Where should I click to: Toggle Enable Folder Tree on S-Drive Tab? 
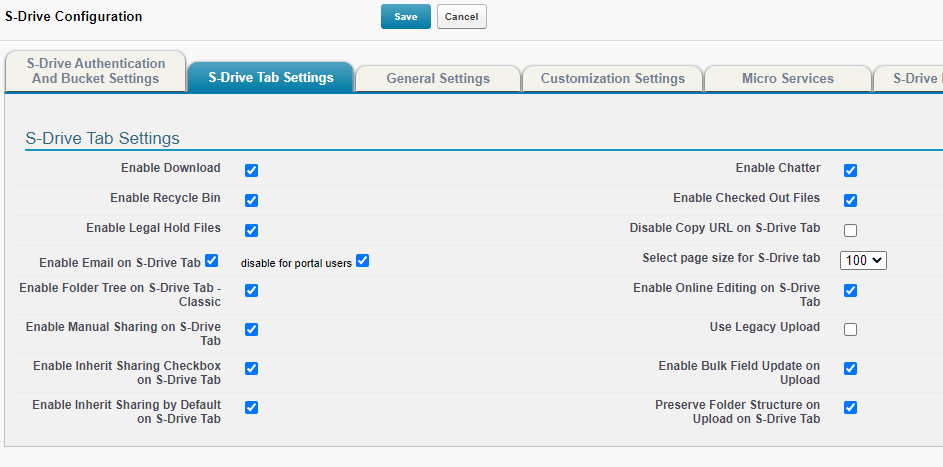pos(252,290)
